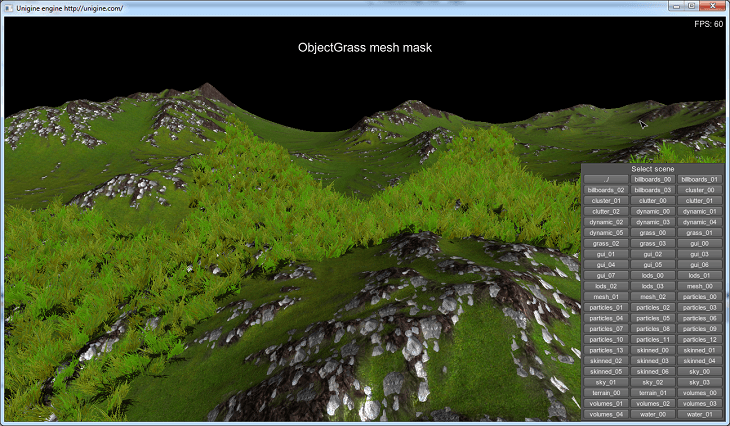The height and width of the screenshot is (426, 730).
Task: Load the gui_07 scene
Action: [x=605, y=275]
